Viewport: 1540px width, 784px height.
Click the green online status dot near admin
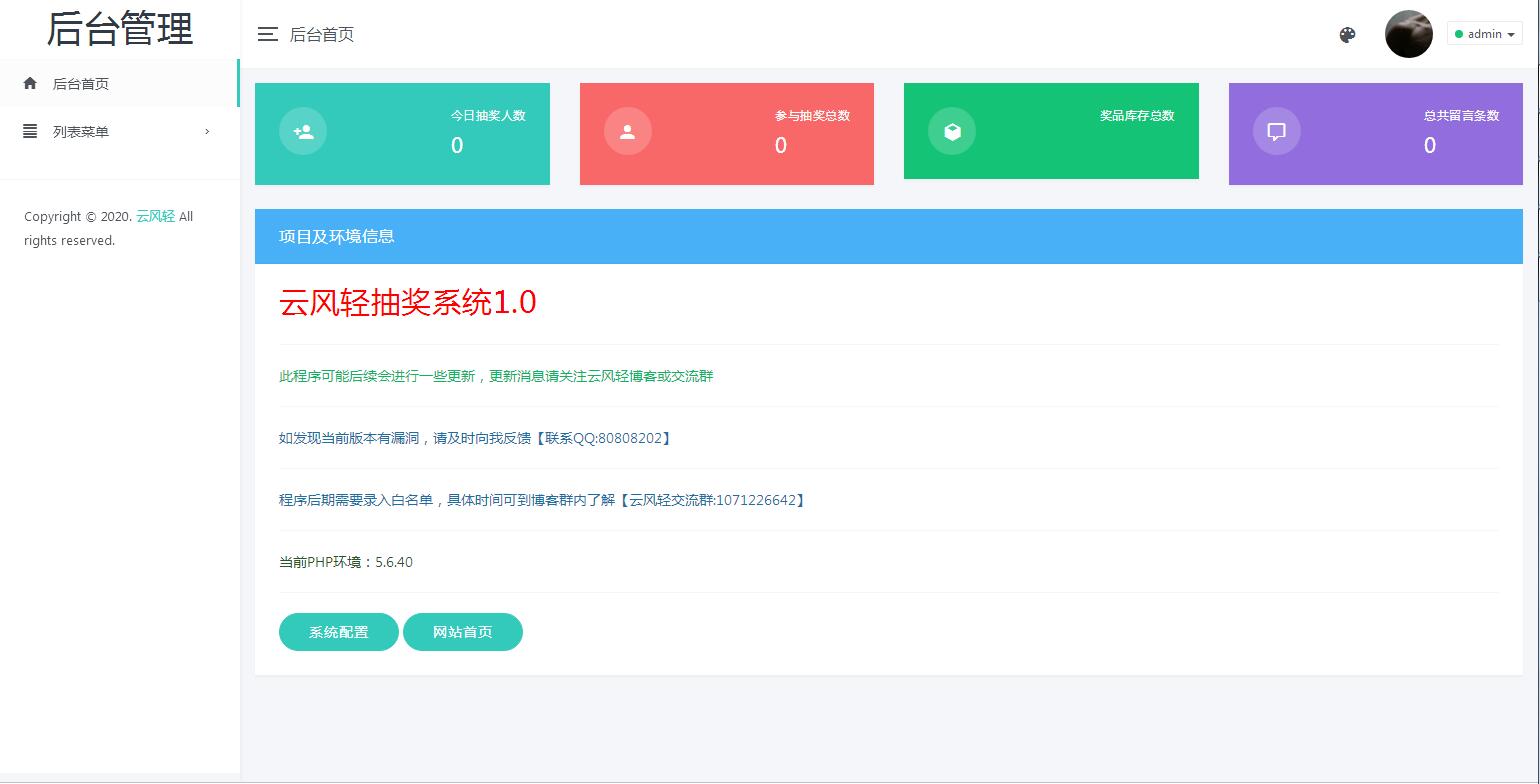tap(1461, 33)
